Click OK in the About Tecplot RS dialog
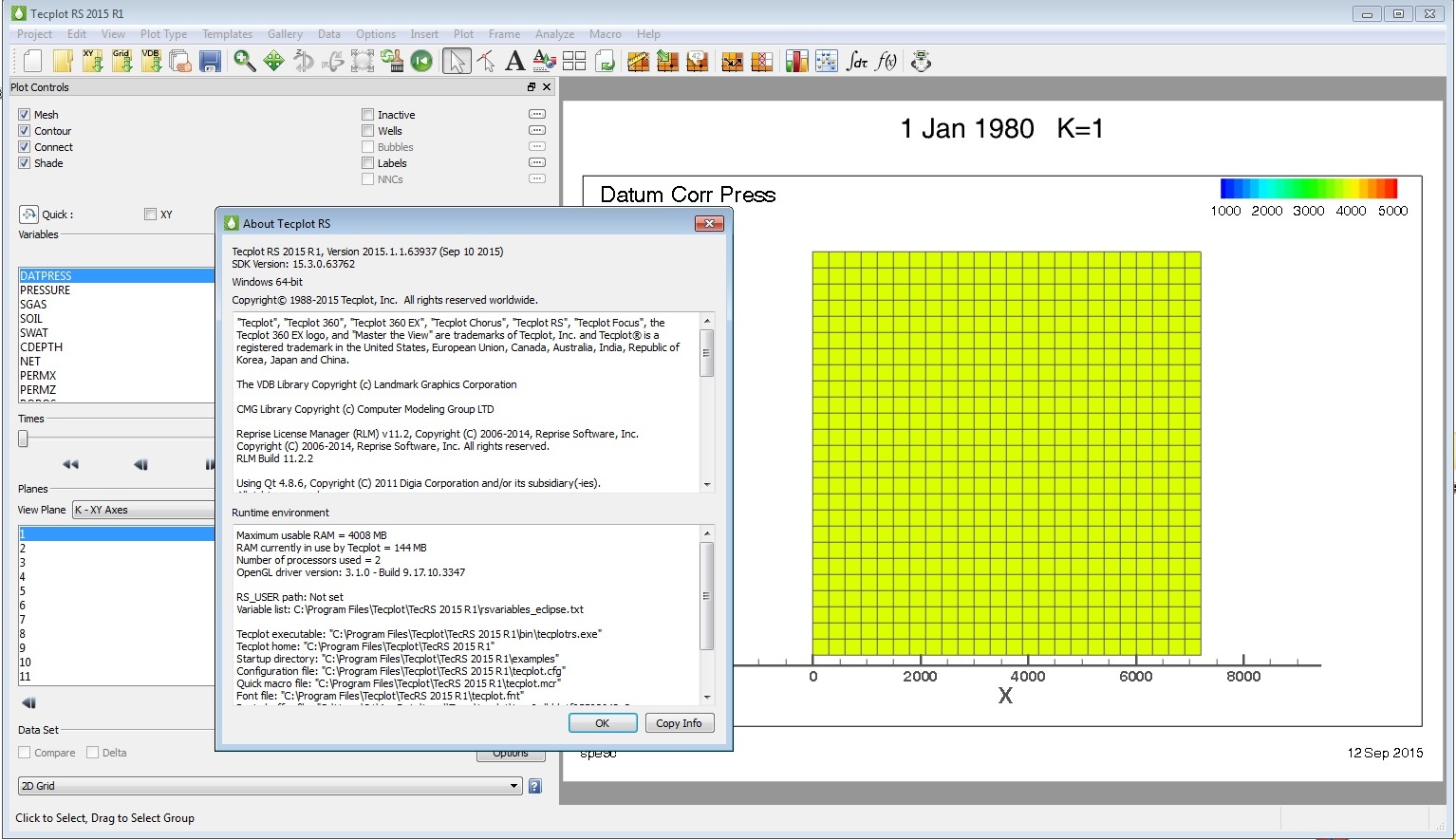The image size is (1456, 840). pos(603,723)
